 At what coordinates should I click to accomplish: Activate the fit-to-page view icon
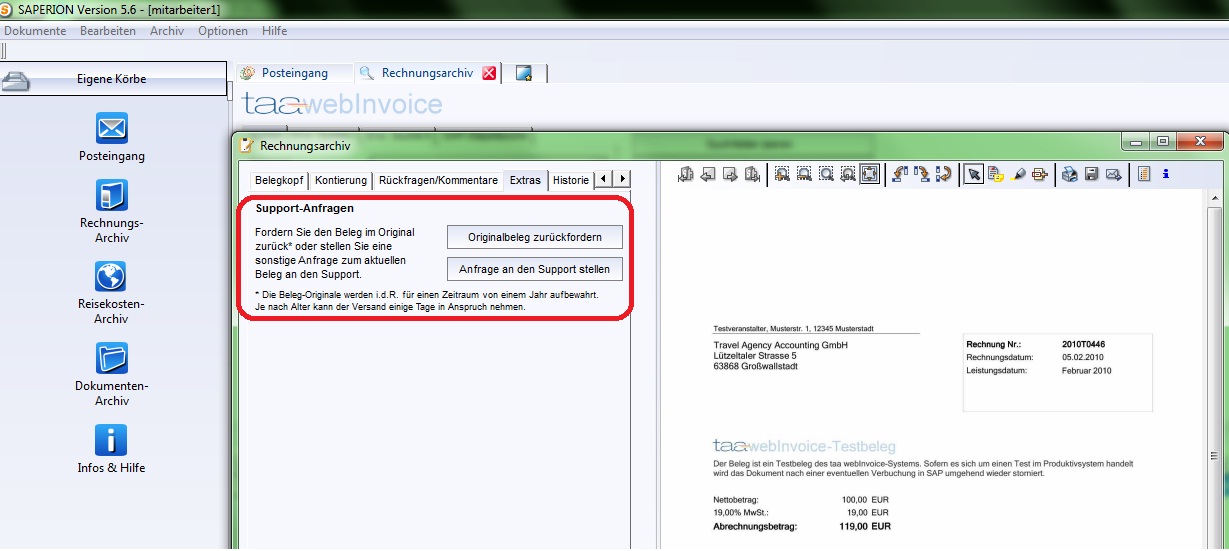pos(870,174)
